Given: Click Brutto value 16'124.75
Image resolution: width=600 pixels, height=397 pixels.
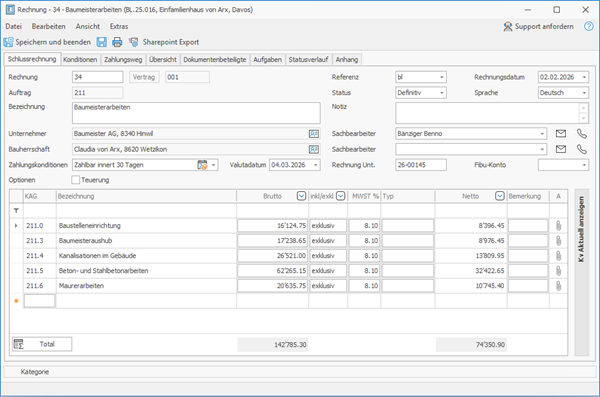Looking at the screenshot, I should [x=272, y=225].
